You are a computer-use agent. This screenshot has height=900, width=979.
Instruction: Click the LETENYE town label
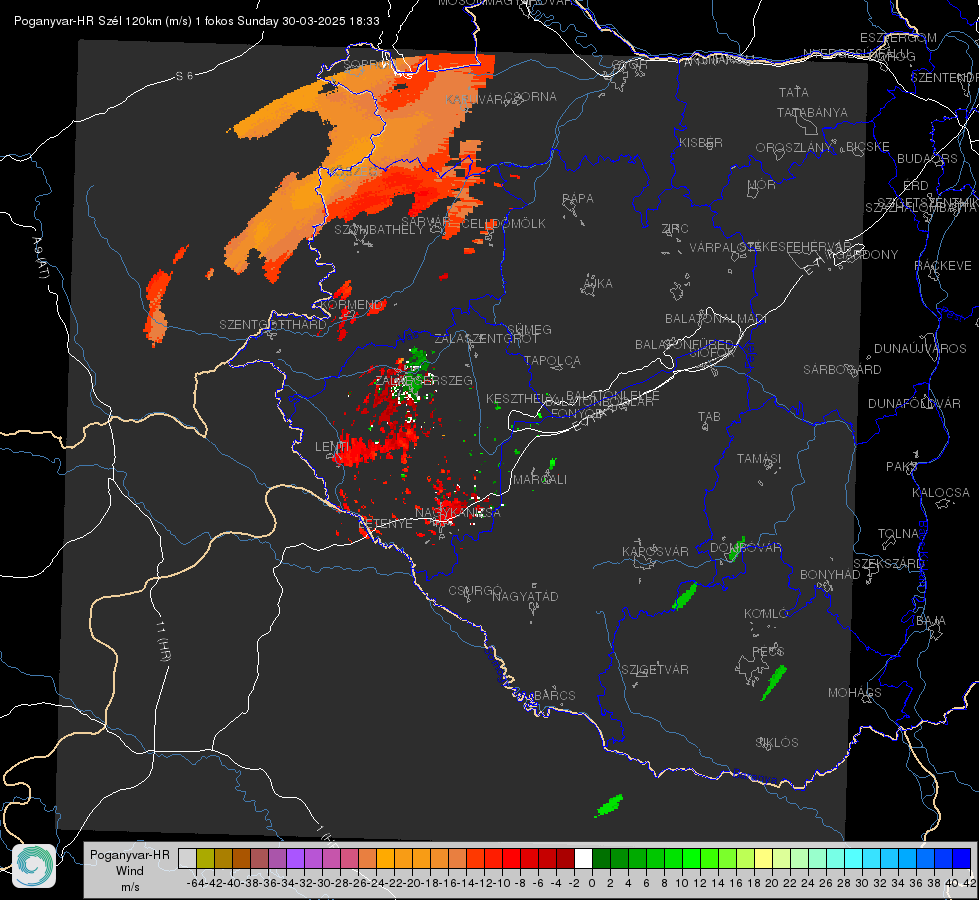tap(386, 523)
